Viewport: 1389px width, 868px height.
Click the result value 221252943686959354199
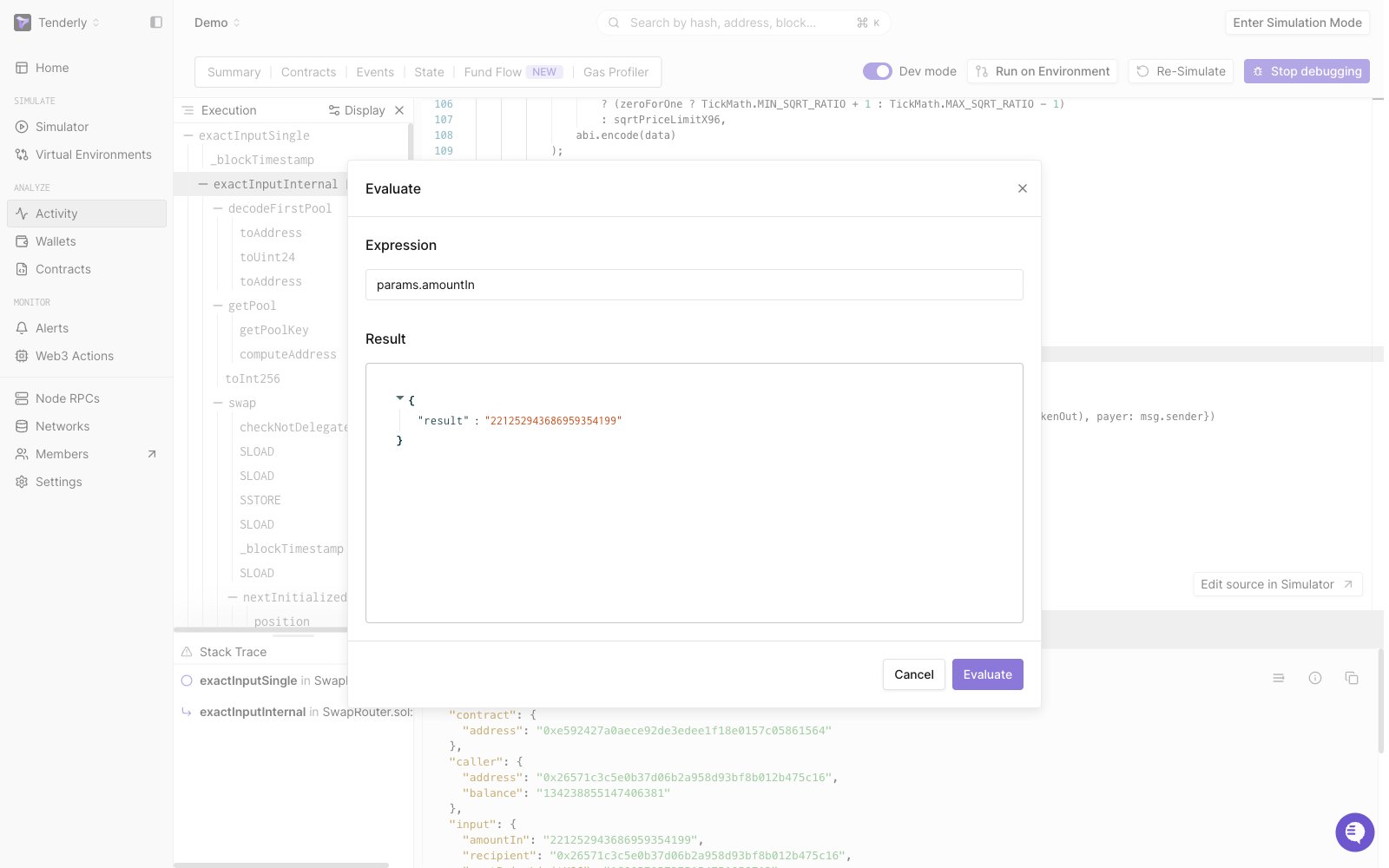[x=553, y=421]
